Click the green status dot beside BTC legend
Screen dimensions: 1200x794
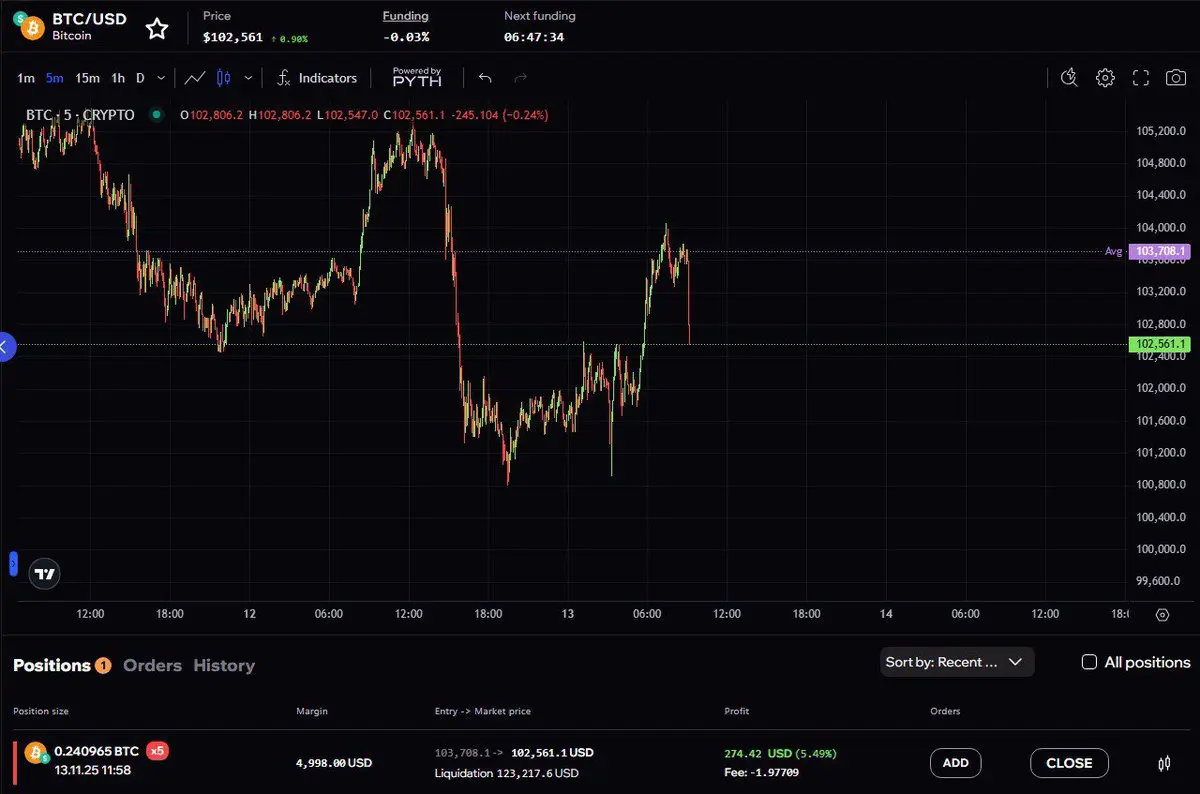click(x=156, y=115)
